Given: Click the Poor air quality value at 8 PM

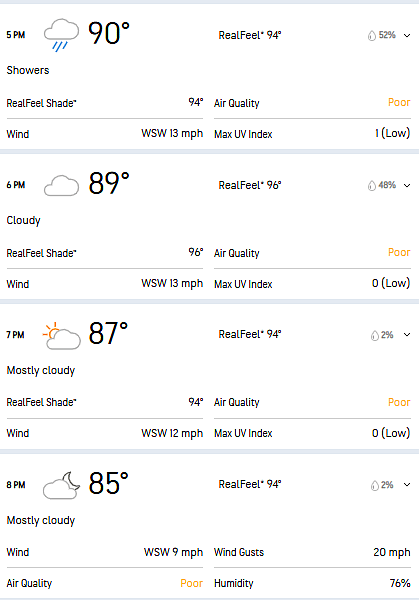Looking at the screenshot, I should (191, 583).
